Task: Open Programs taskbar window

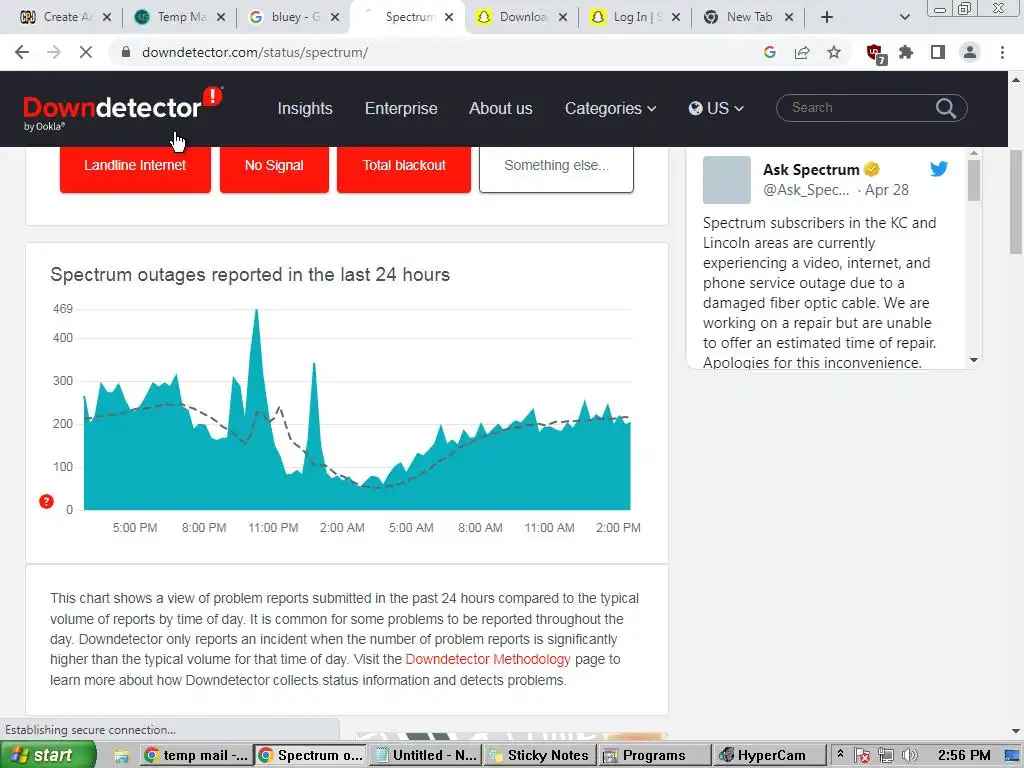Action: coord(654,756)
